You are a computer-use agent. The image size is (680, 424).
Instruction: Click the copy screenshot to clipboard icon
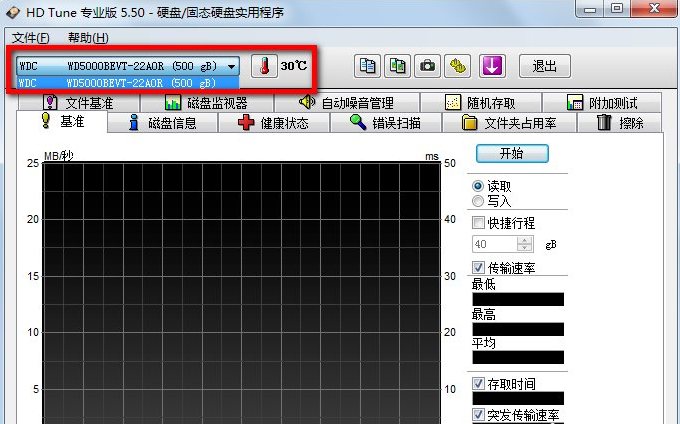pos(397,66)
